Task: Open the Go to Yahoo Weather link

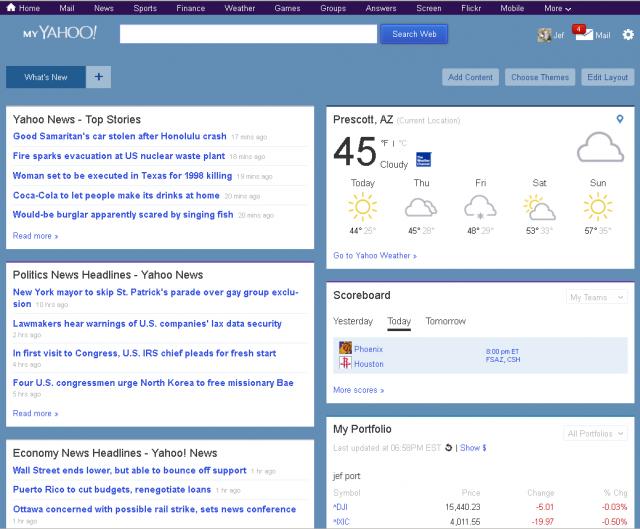Action: (x=374, y=255)
